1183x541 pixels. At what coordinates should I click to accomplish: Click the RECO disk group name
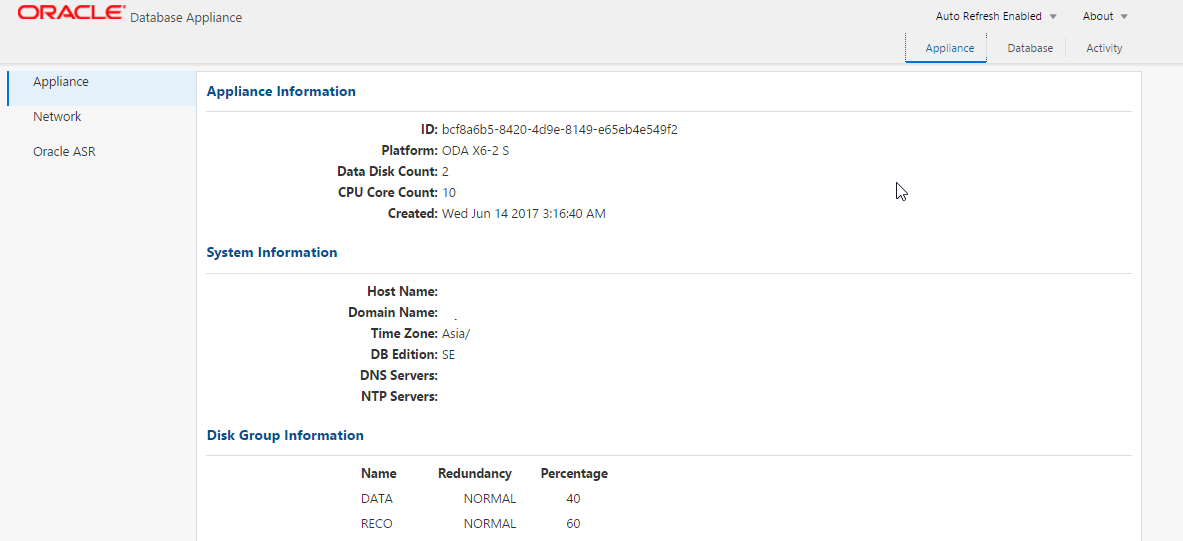click(377, 524)
